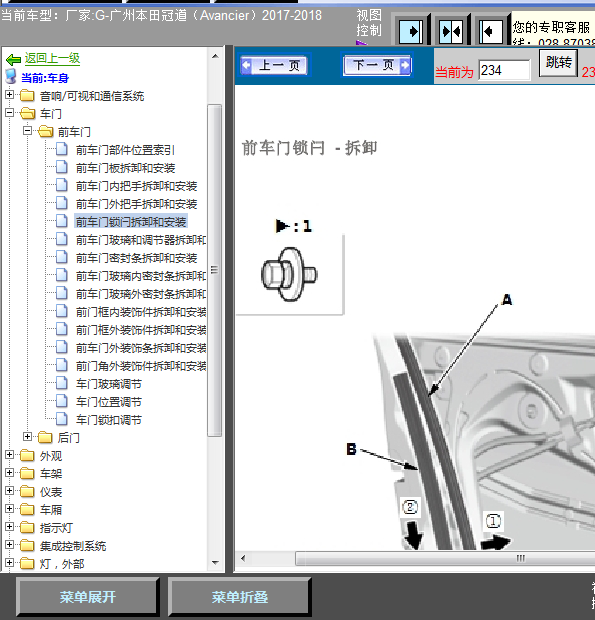Open 车门位置调节 document
595x620 pixels.
(x=108, y=402)
